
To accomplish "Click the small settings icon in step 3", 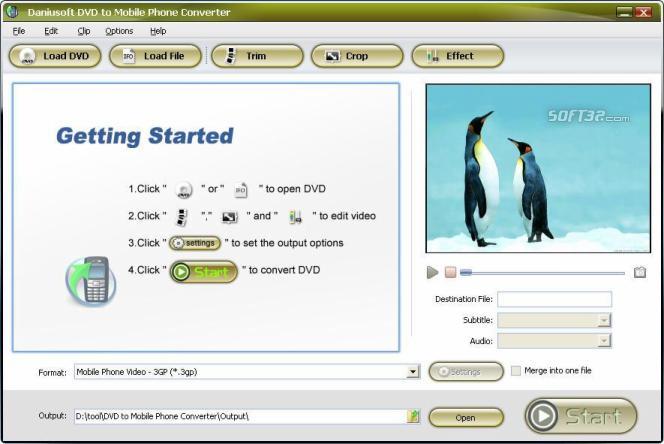I will (195, 243).
